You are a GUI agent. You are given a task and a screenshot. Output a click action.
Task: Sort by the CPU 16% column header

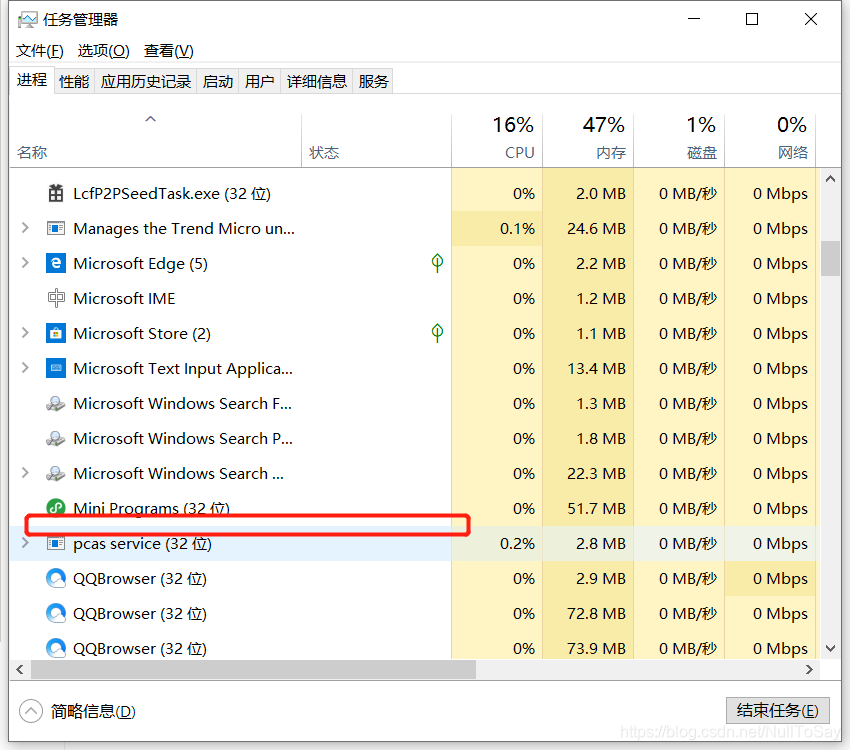[497, 140]
